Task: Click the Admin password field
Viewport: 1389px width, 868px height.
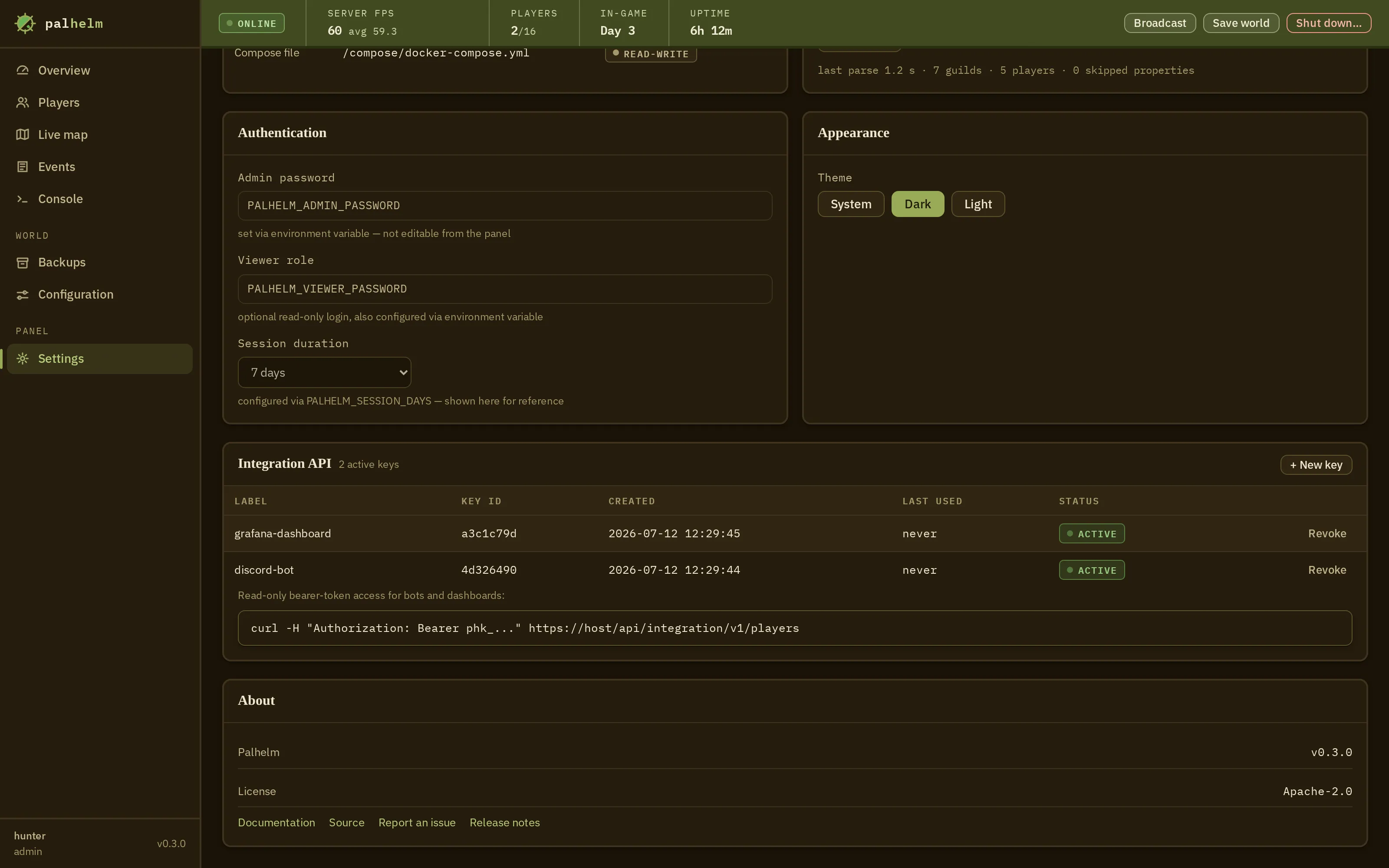Action: coord(504,206)
